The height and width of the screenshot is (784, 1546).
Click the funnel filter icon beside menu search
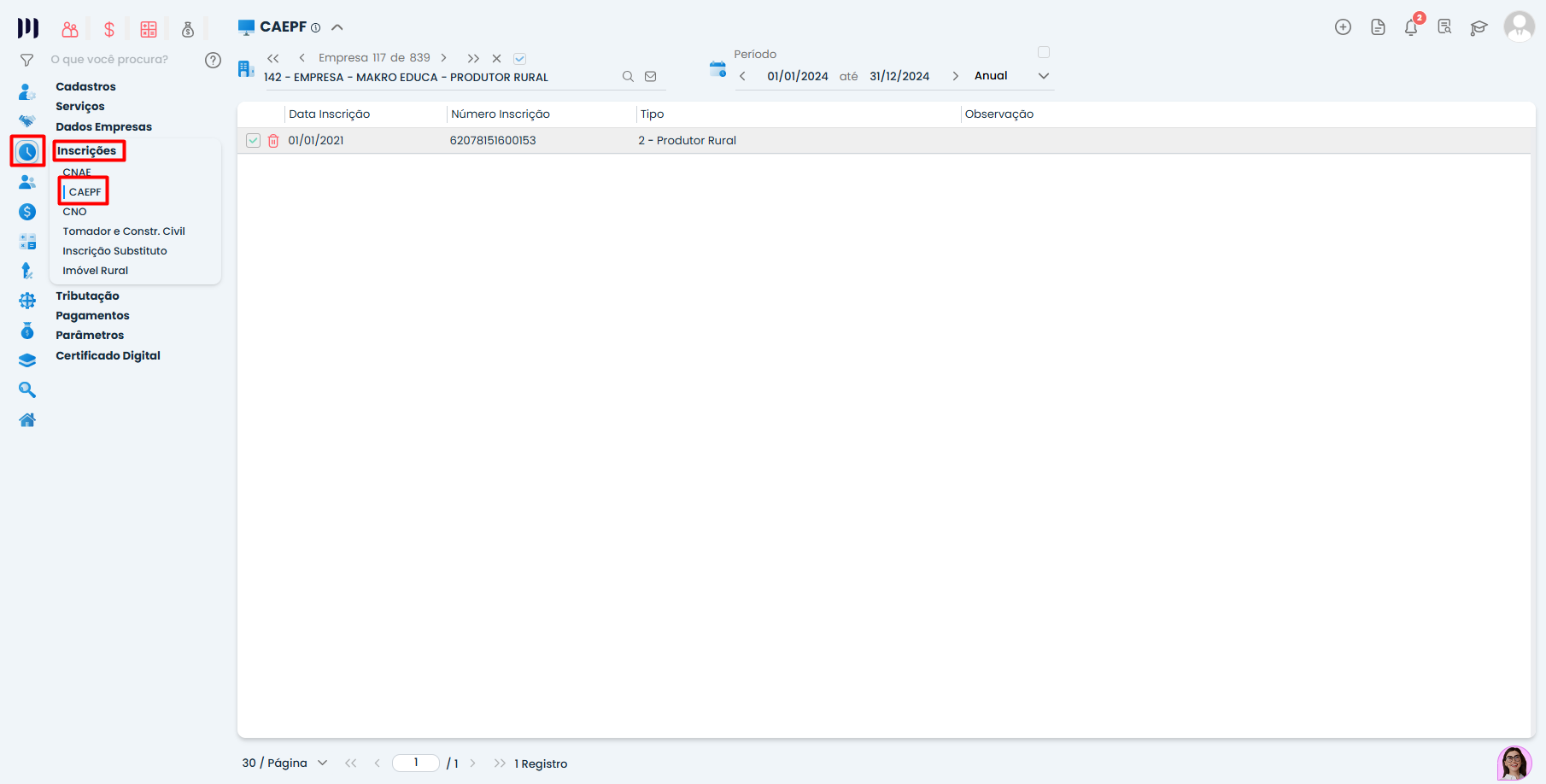tap(27, 60)
